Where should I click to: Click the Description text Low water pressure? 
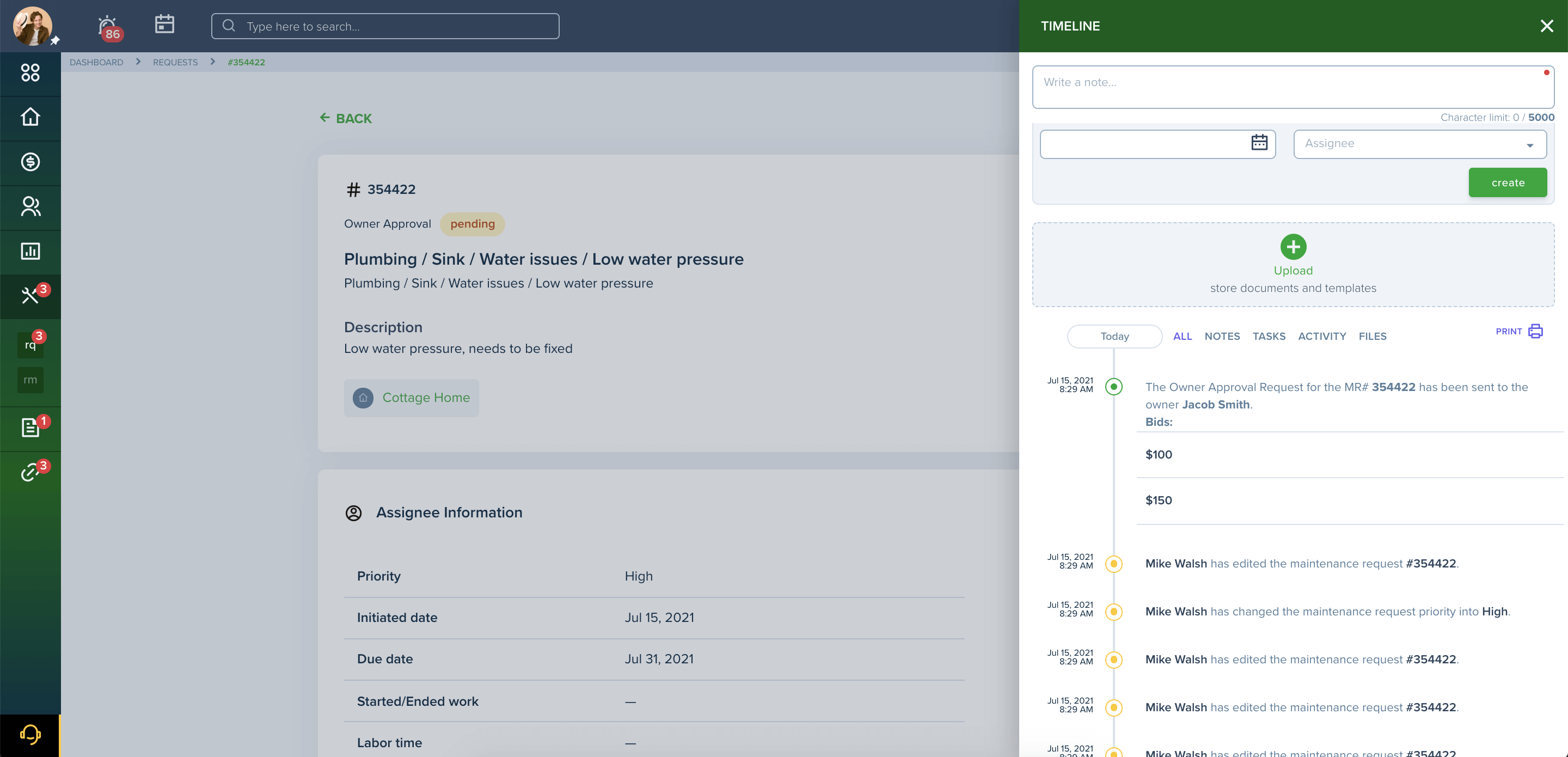click(458, 349)
